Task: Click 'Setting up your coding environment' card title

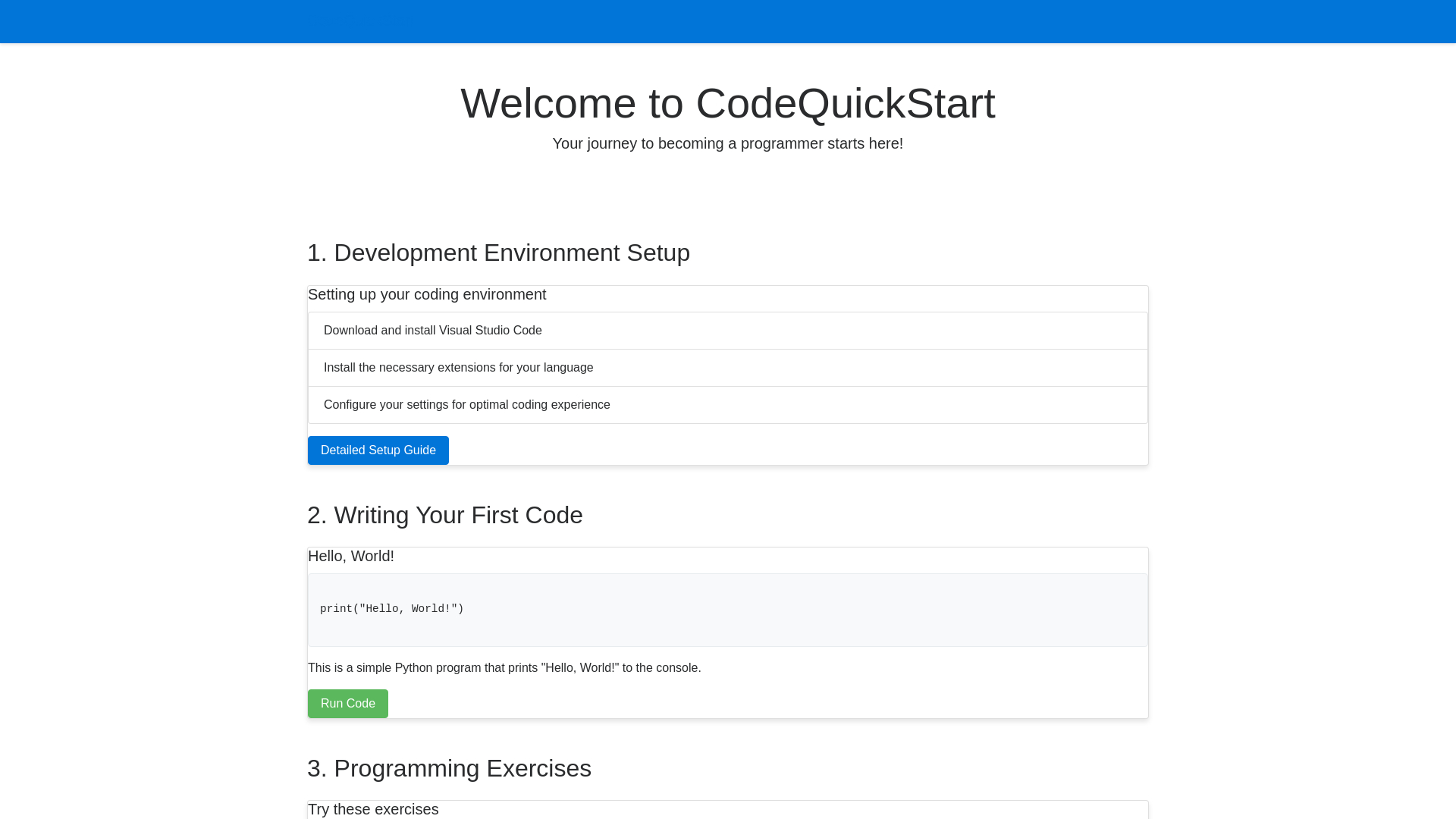Action: 426,295
